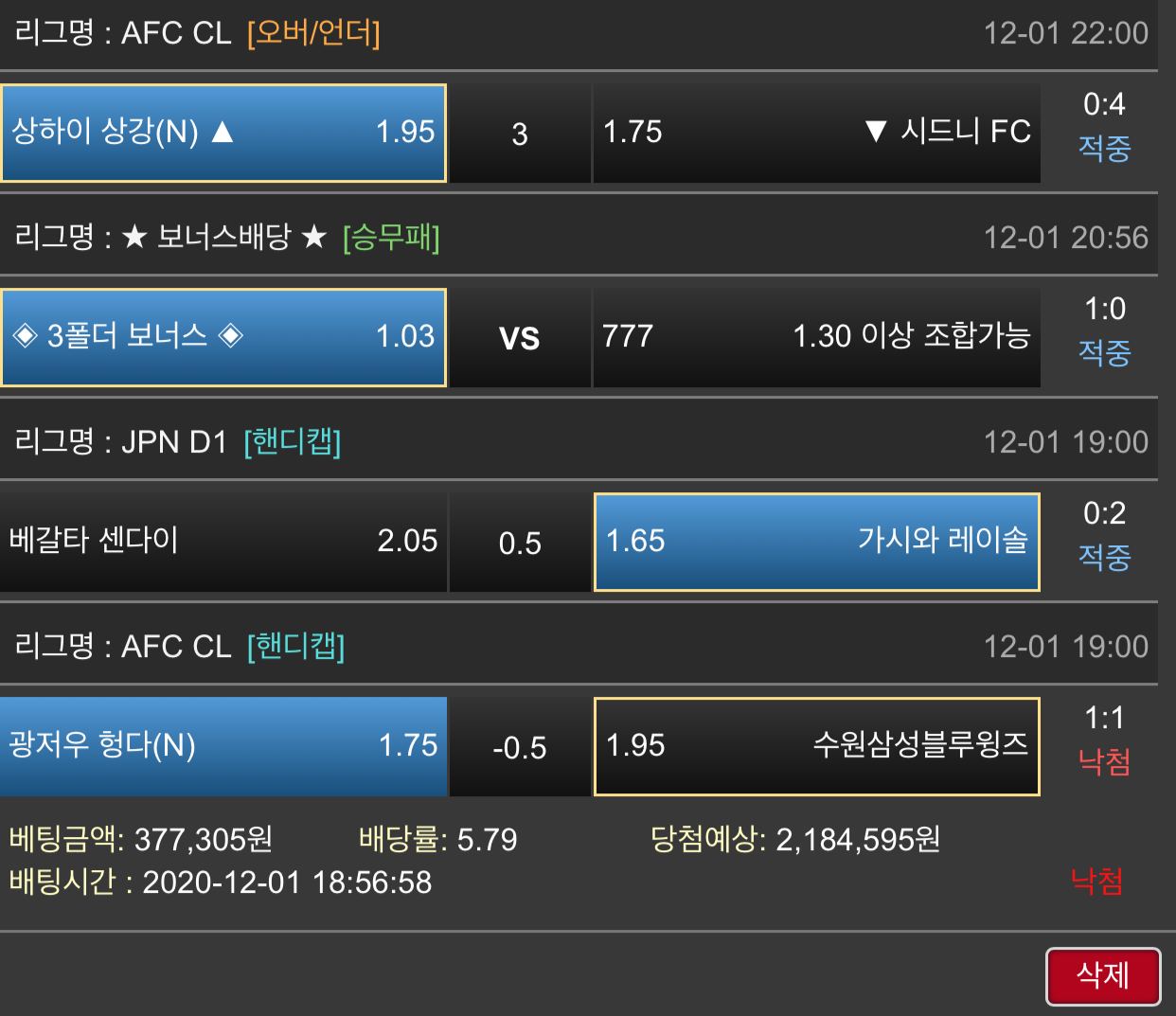Click the 0.5 handicap value cell
Screen dimensions: 1176x1016
click(519, 543)
